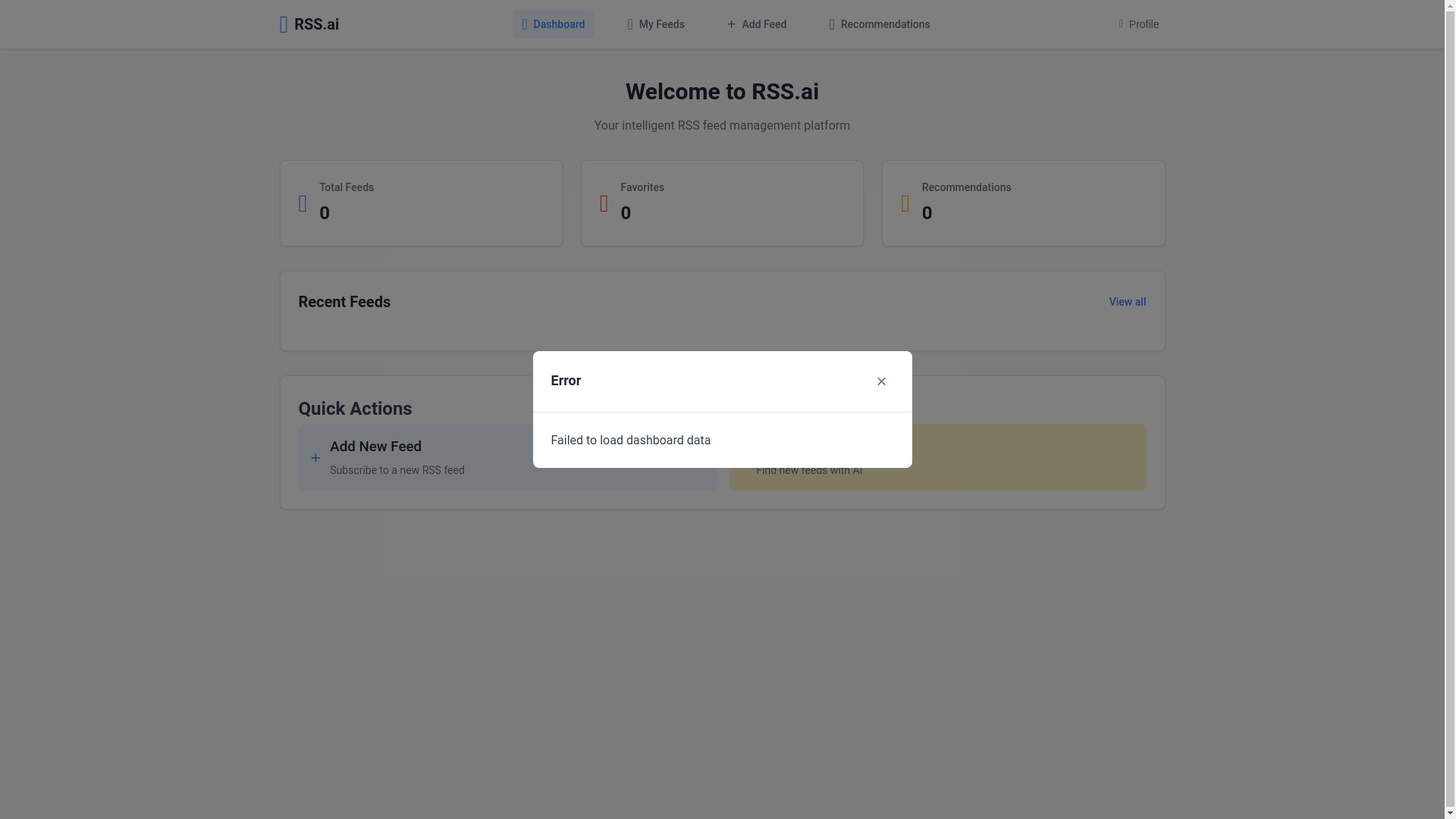
Task: Close the Error dialog
Action: 881,381
